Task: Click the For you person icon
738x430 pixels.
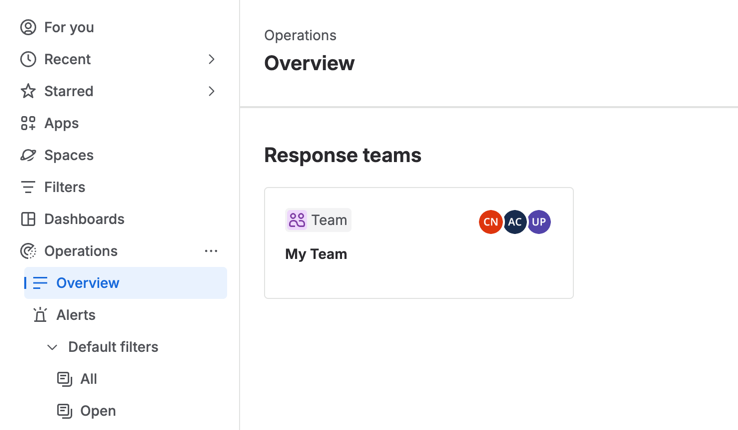Action: tap(28, 27)
